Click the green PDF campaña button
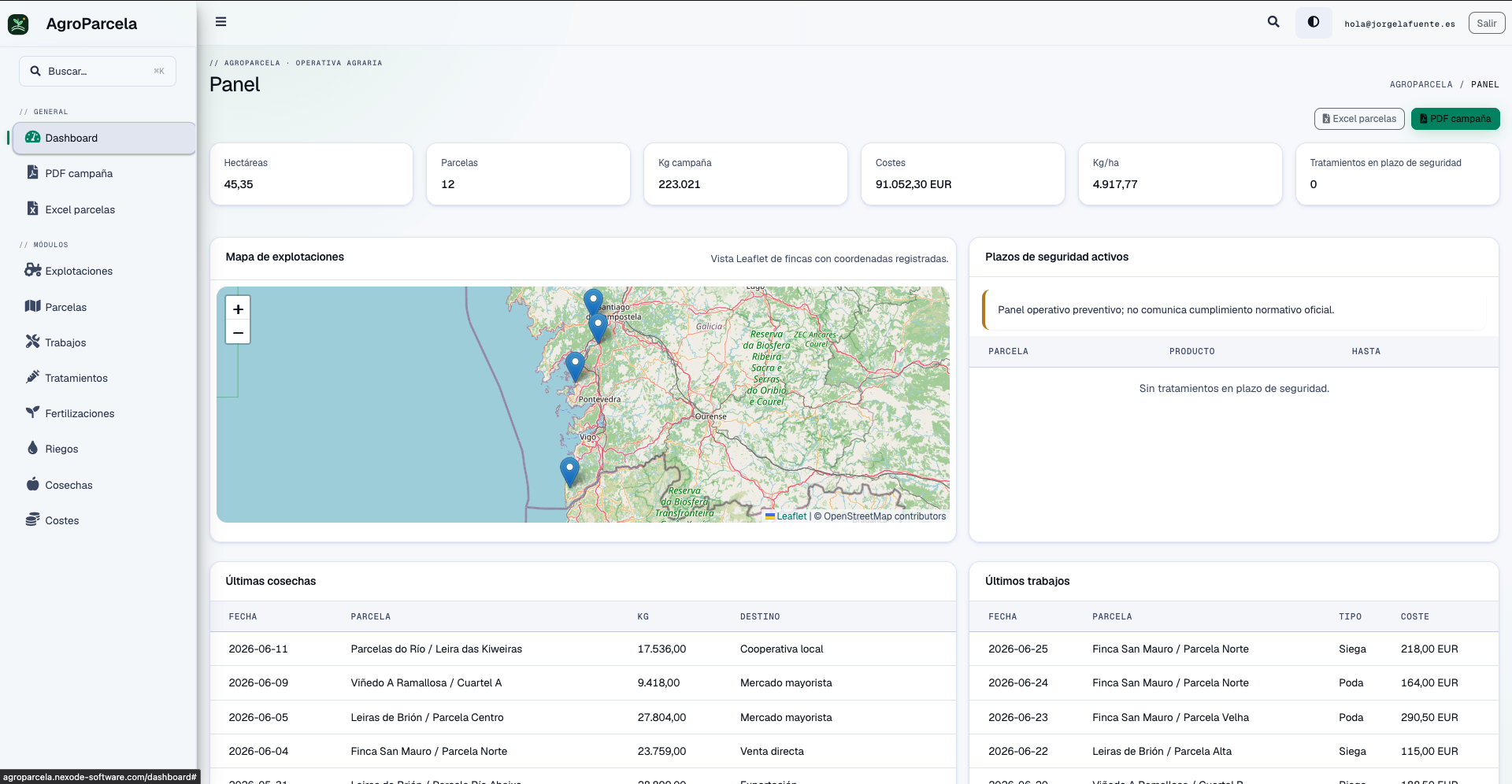1512x784 pixels. (x=1455, y=119)
